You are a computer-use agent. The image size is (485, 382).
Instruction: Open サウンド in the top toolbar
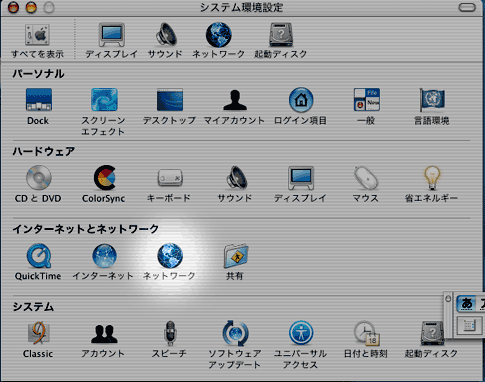click(166, 34)
